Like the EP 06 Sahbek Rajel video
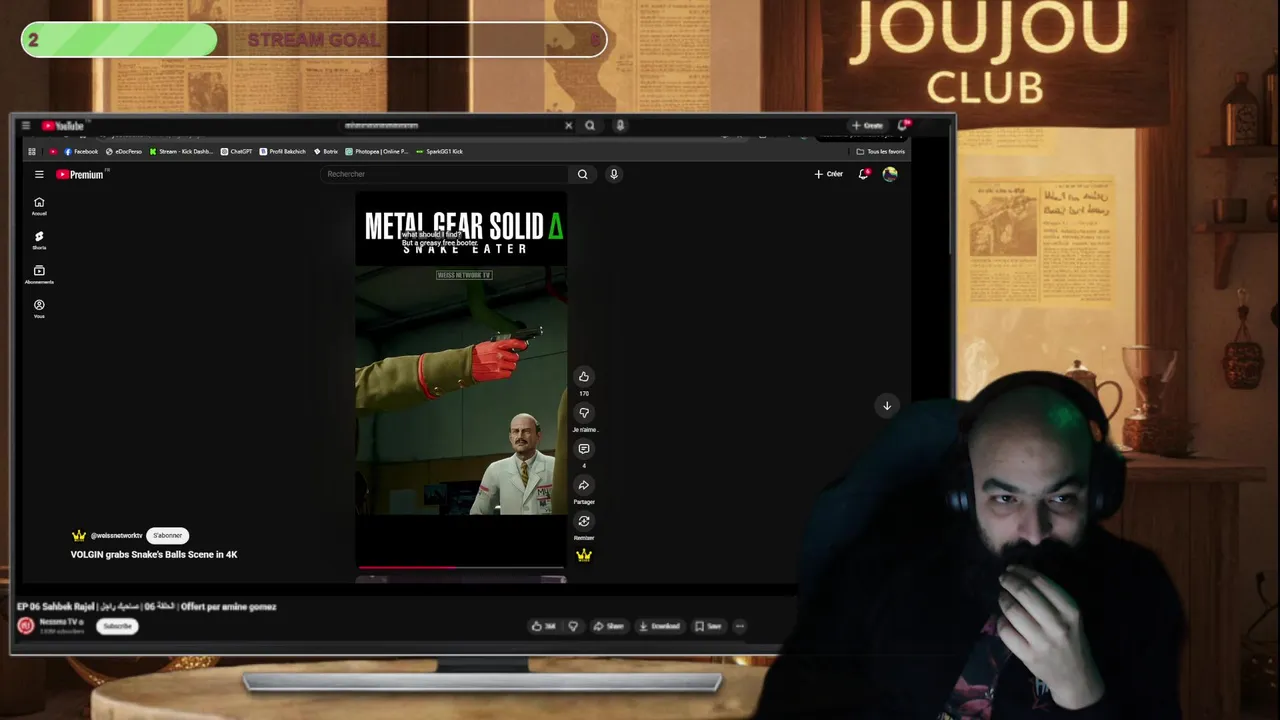The width and height of the screenshot is (1280, 720). coord(543,626)
